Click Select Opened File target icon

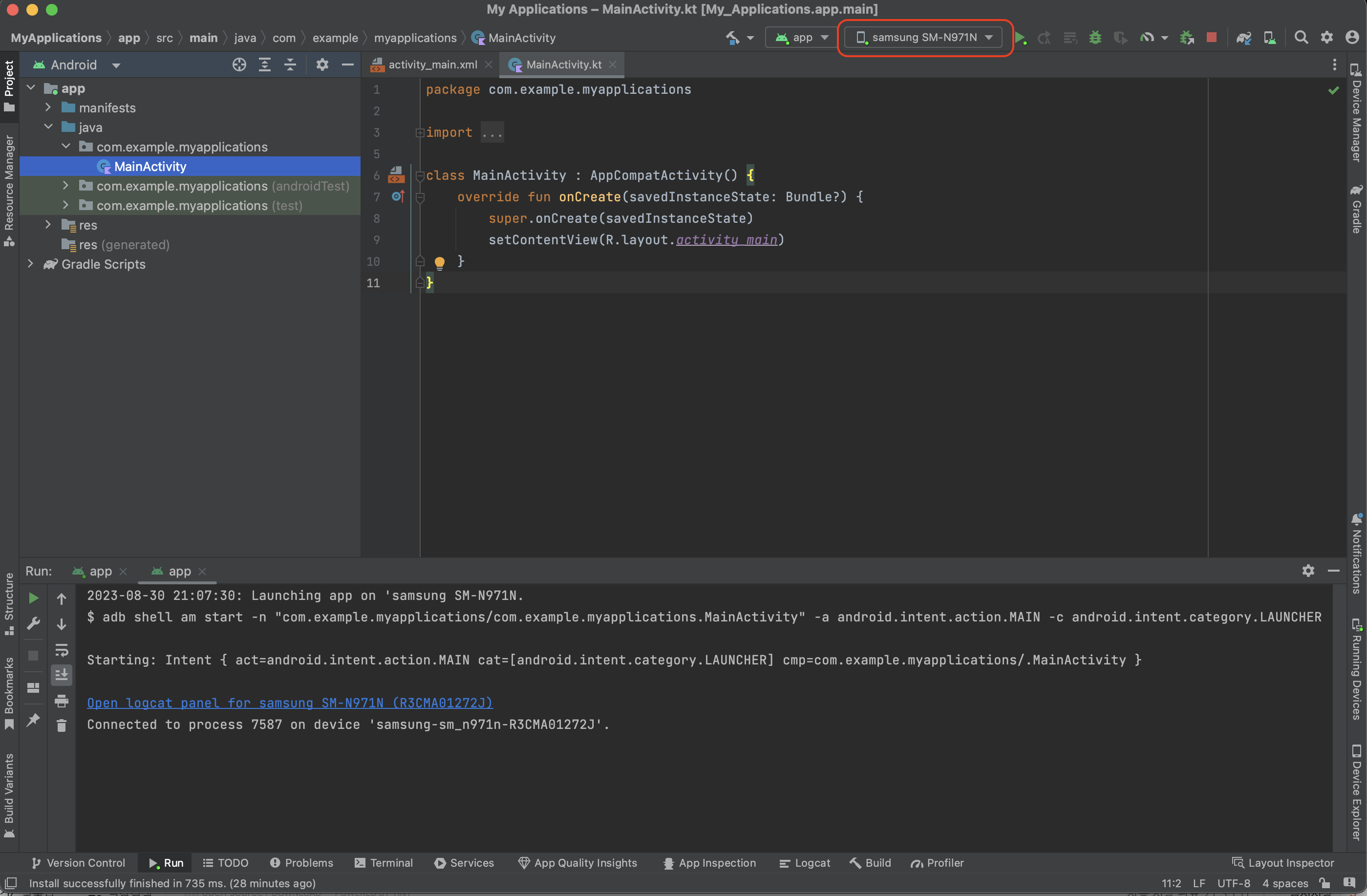pos(239,65)
